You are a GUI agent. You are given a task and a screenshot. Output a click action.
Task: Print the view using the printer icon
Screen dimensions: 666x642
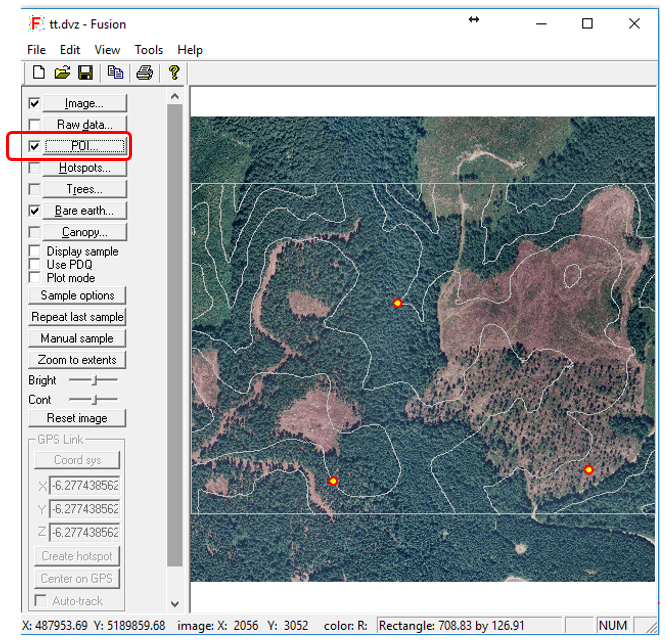pos(144,72)
